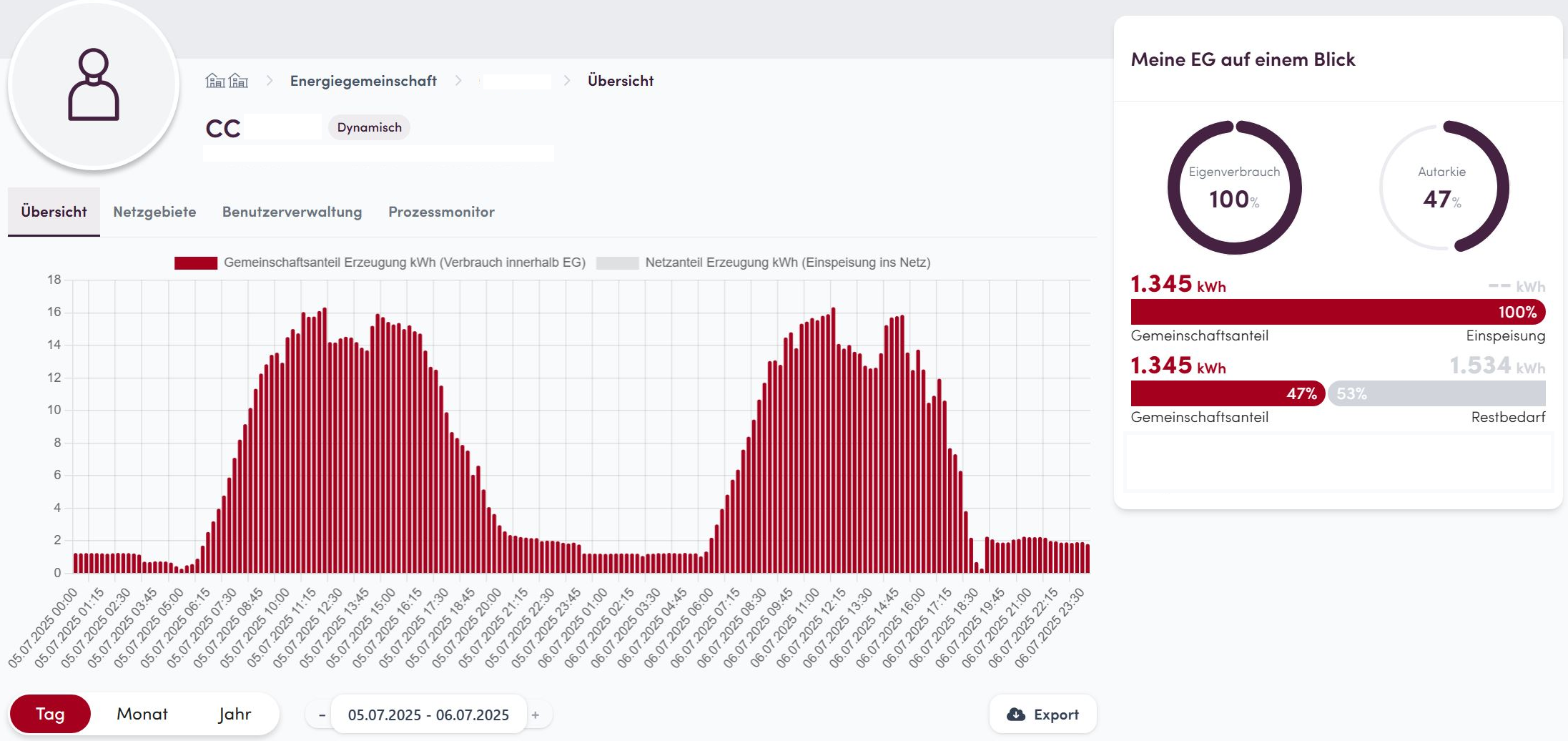Click the minus icon to go to previous date
1568x741 pixels.
(x=322, y=715)
